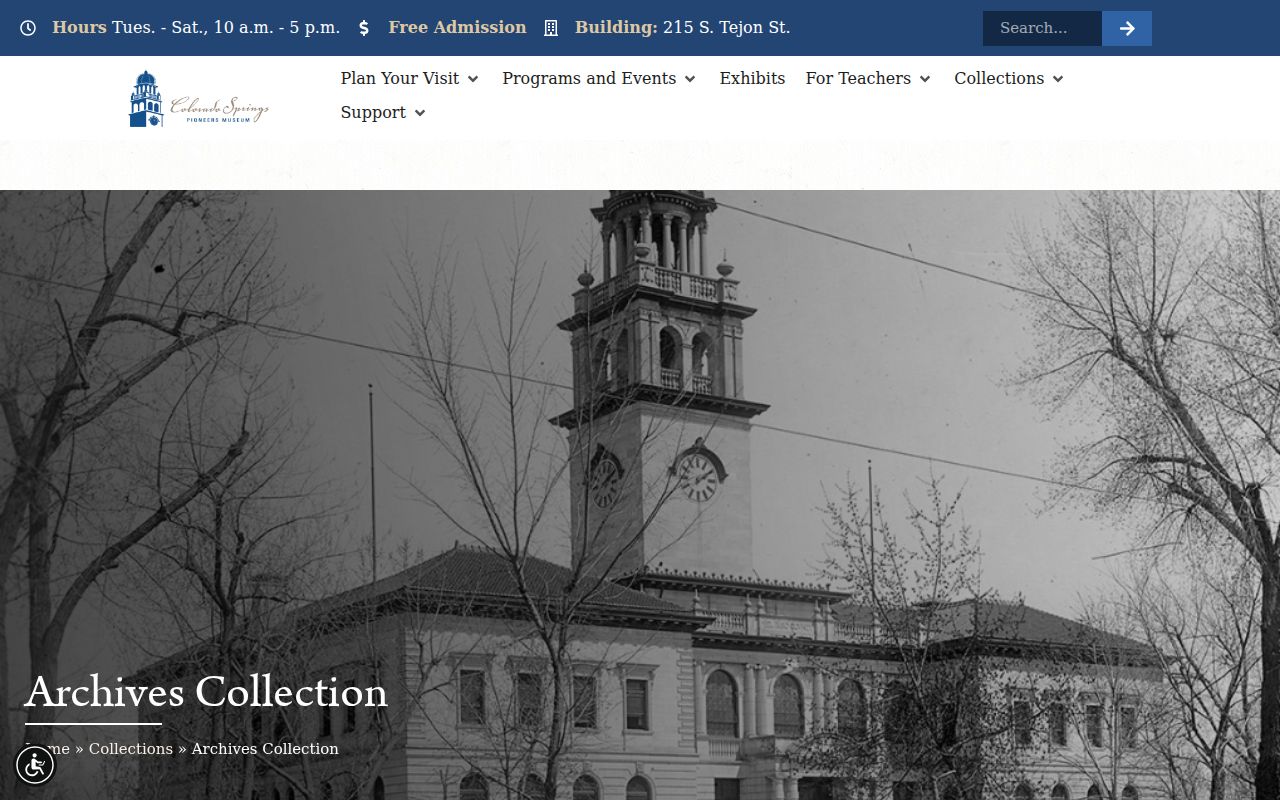Click the clock icon beside Hours
The width and height of the screenshot is (1280, 800).
(x=28, y=28)
